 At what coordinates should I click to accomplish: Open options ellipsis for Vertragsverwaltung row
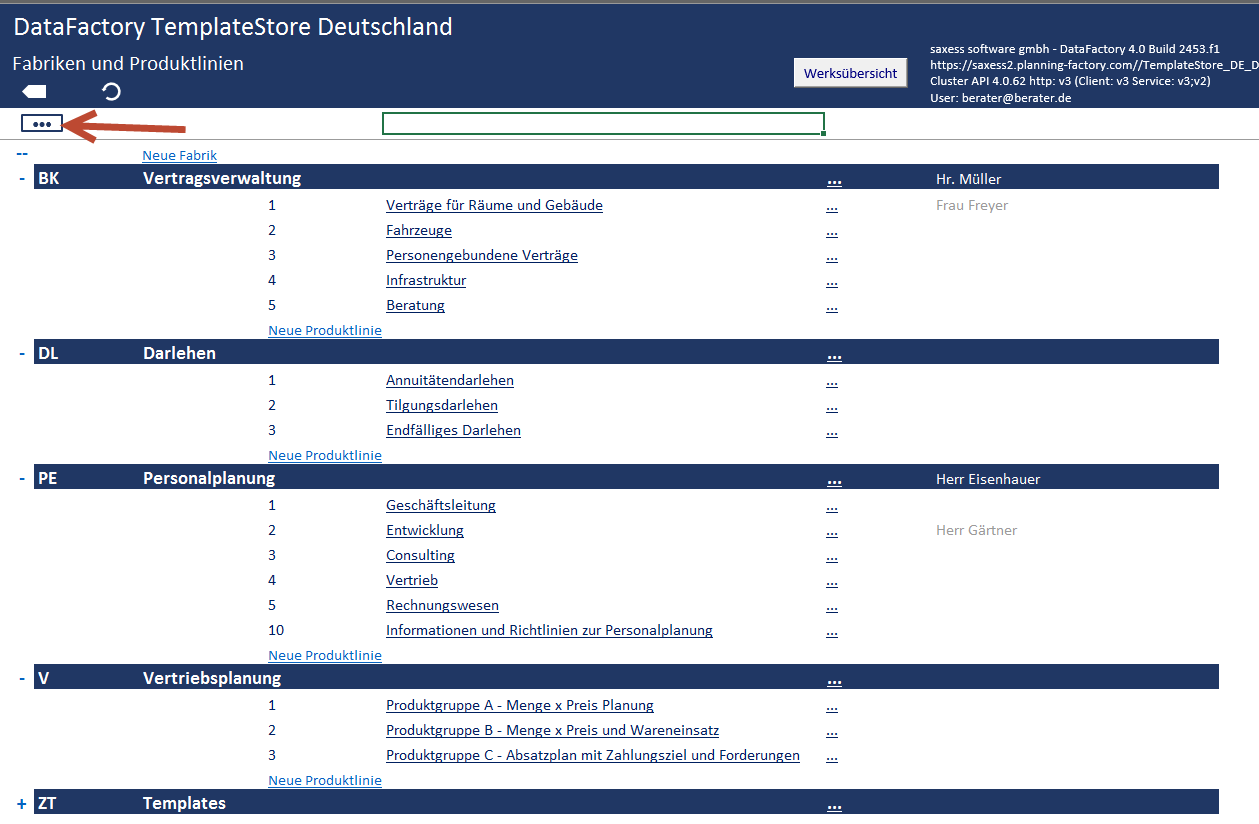tap(834, 180)
